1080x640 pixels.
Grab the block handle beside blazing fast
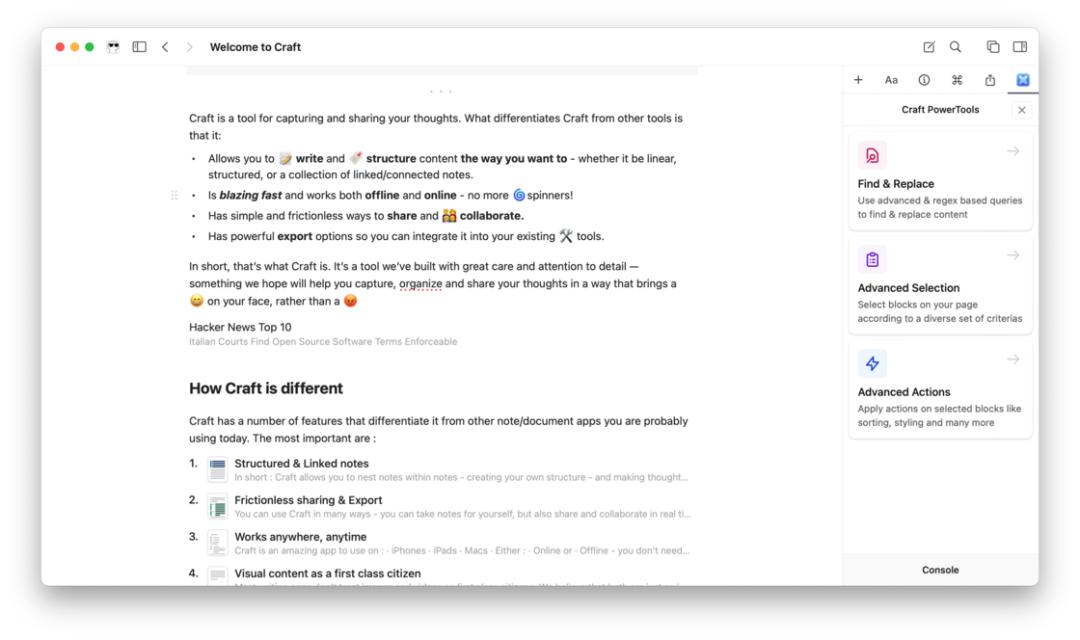click(x=174, y=196)
